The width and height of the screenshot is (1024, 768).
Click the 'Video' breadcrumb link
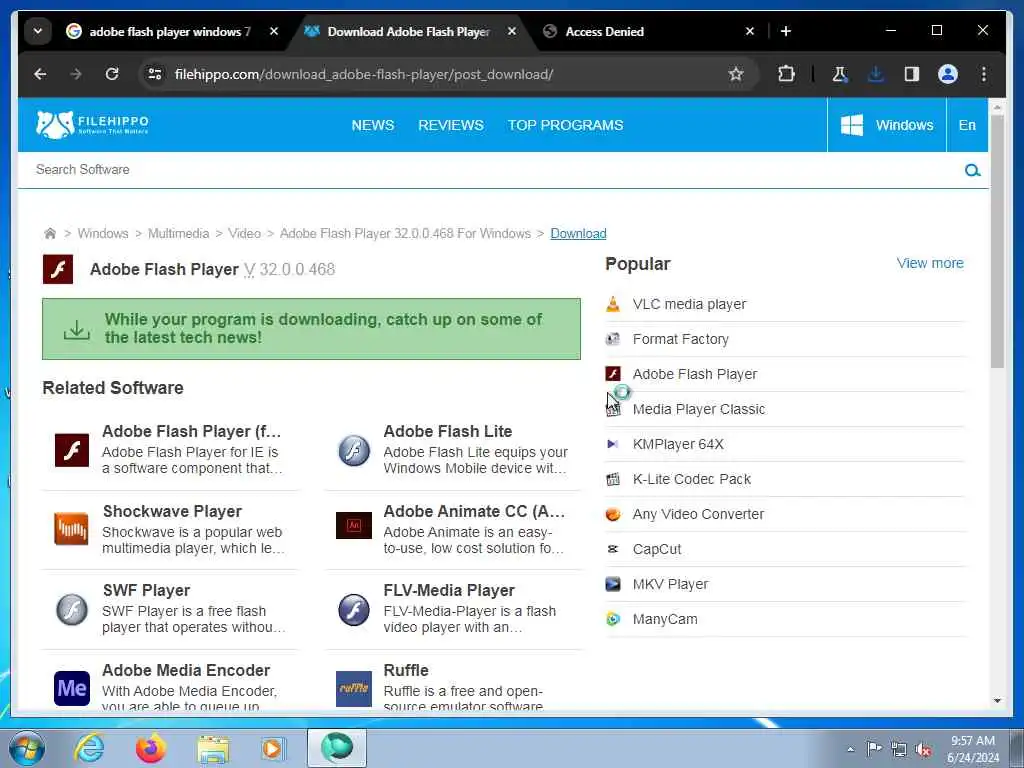tap(244, 233)
